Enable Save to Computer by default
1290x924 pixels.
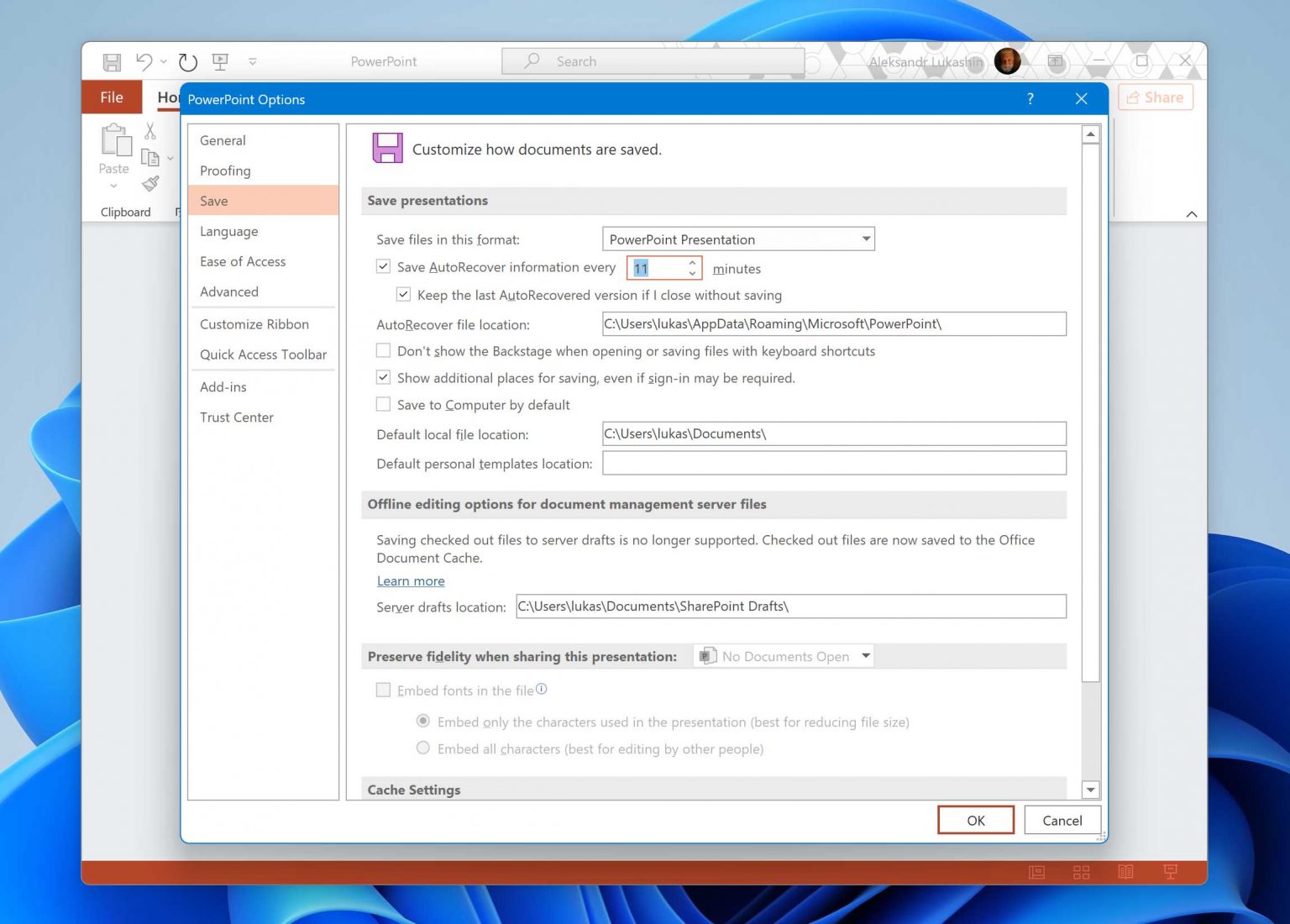click(x=383, y=404)
